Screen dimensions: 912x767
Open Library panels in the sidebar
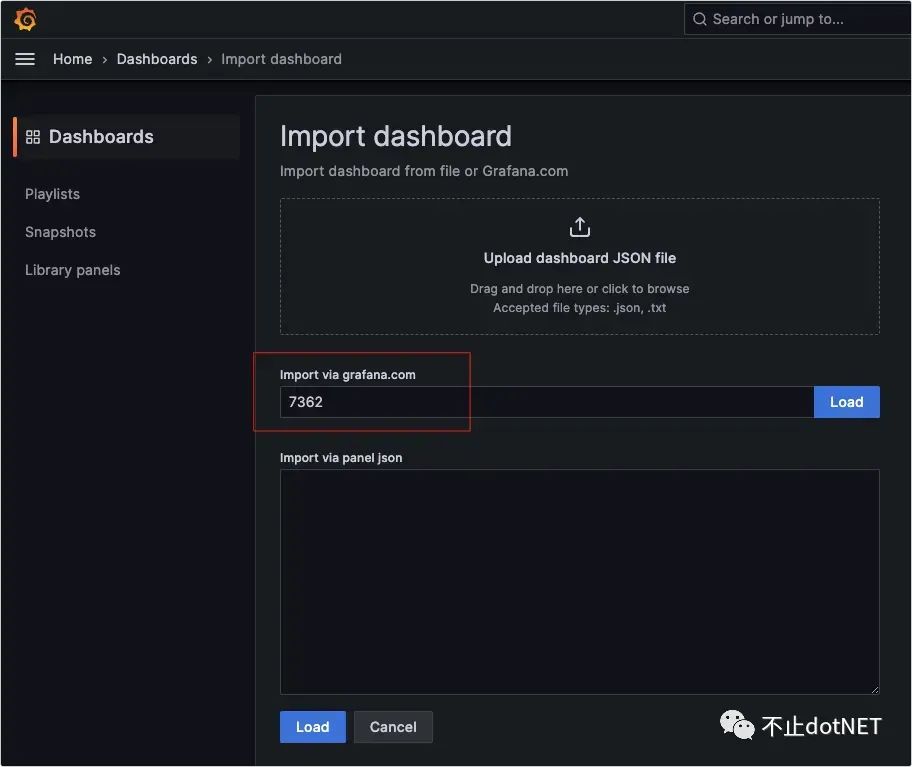point(72,270)
